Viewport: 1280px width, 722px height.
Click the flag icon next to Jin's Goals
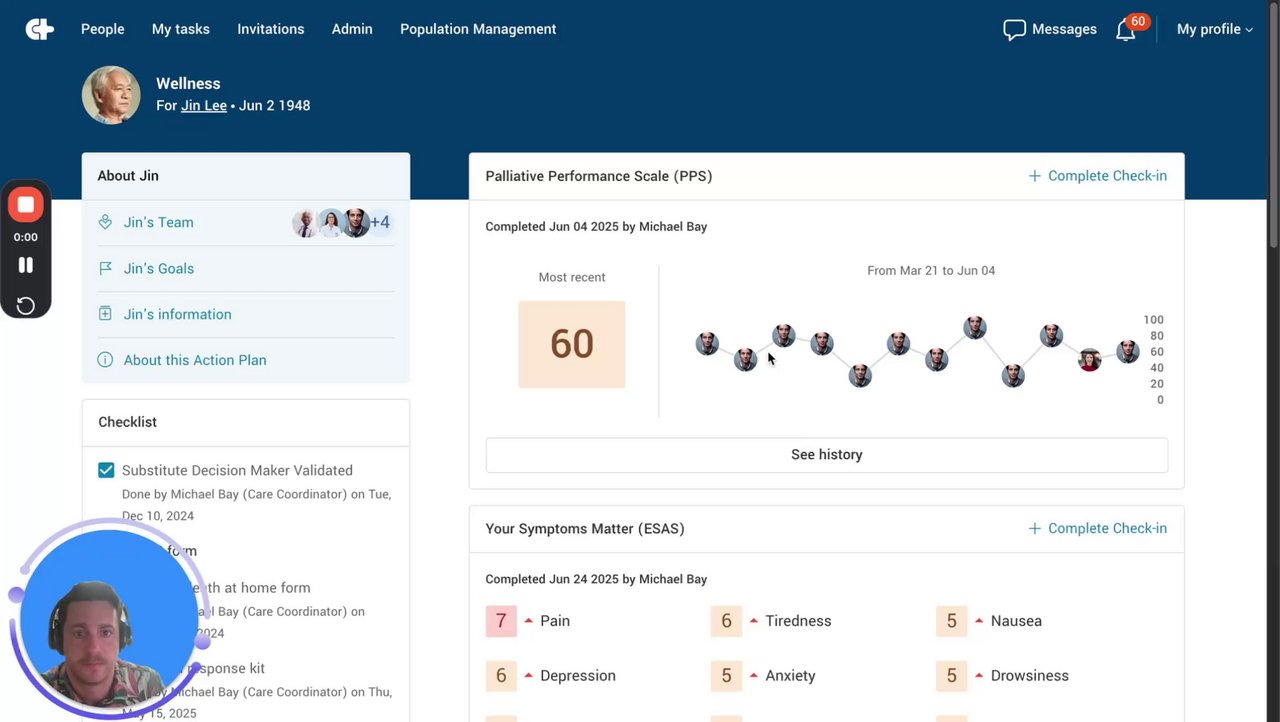pos(105,268)
